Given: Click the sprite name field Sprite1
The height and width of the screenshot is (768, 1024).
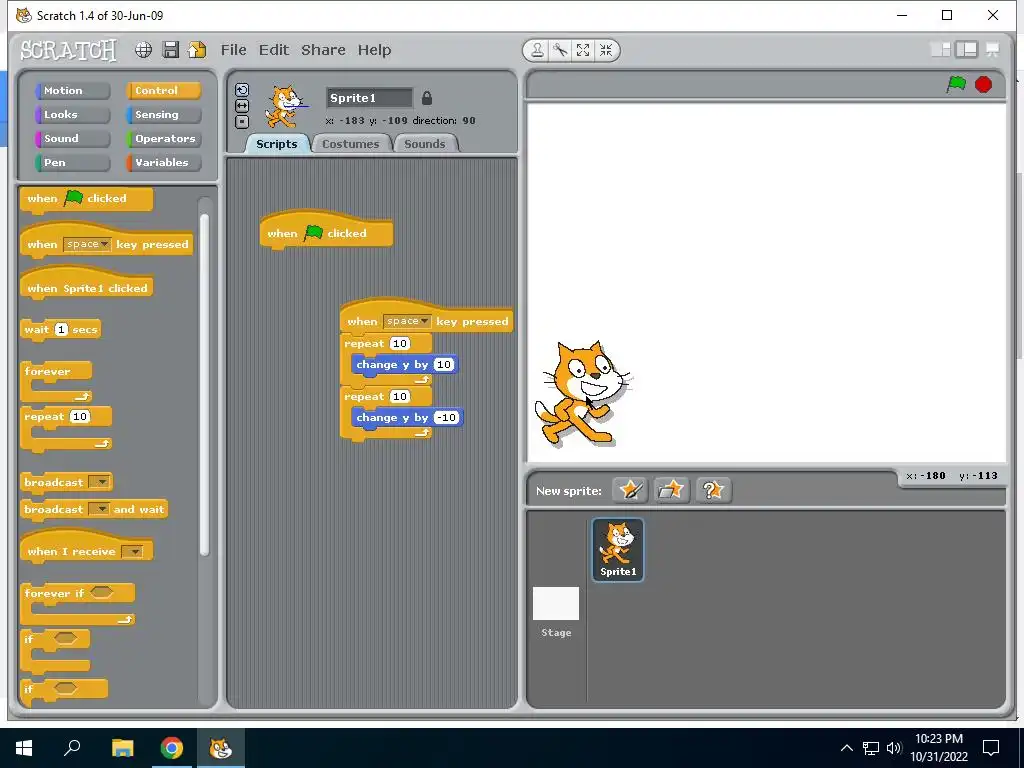Looking at the screenshot, I should [369, 98].
